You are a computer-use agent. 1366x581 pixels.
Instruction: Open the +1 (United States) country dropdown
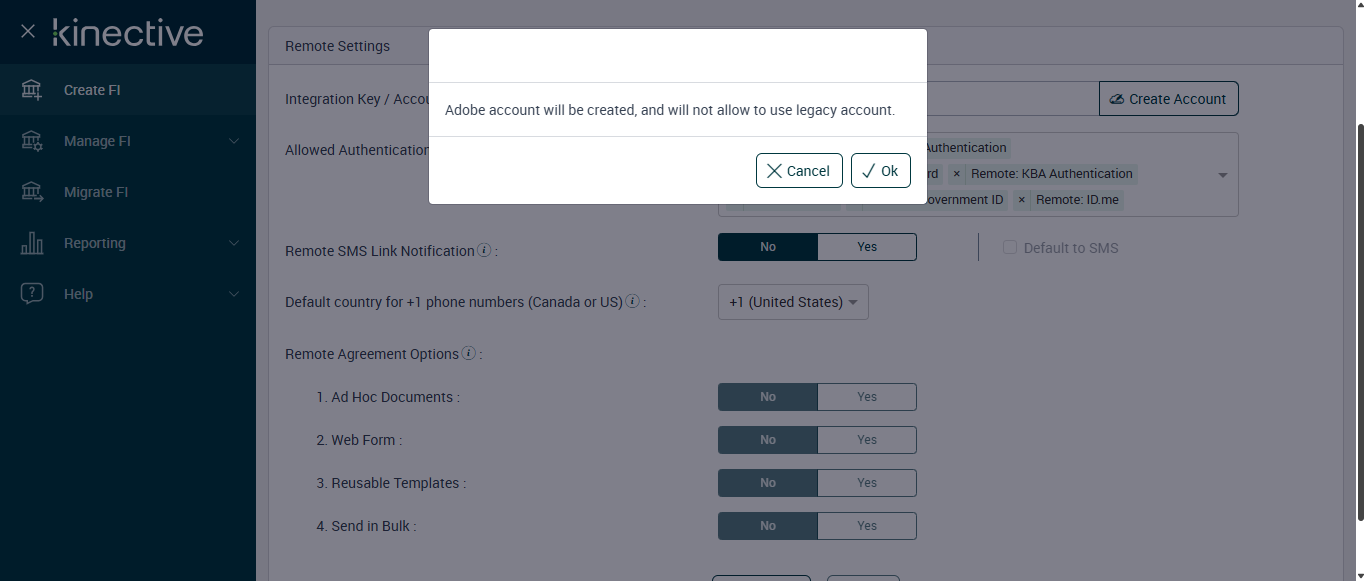(793, 302)
